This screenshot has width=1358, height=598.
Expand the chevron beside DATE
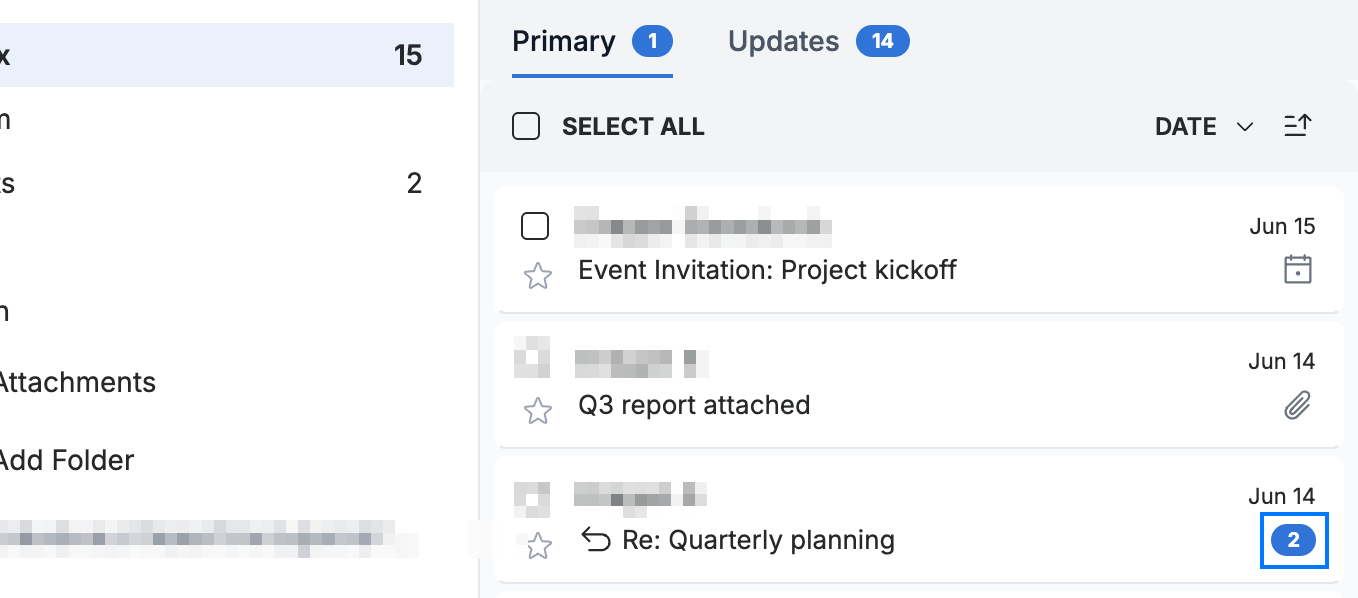coord(1244,127)
